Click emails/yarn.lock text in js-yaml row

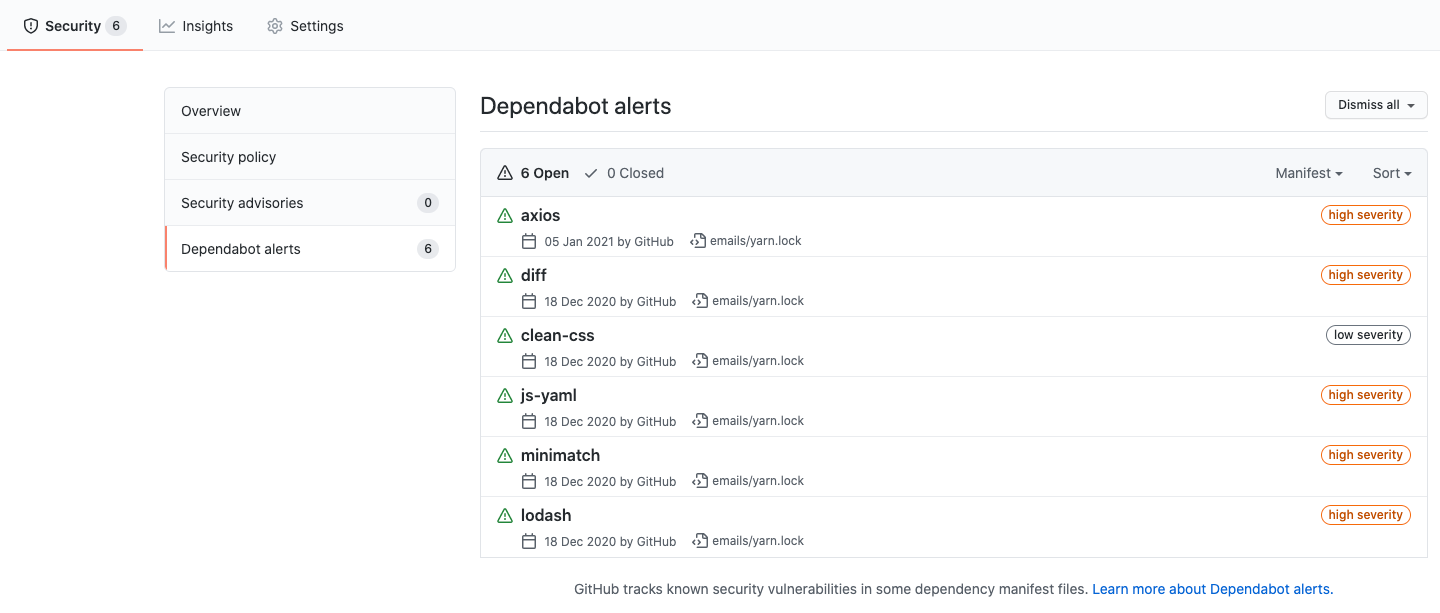pos(758,421)
